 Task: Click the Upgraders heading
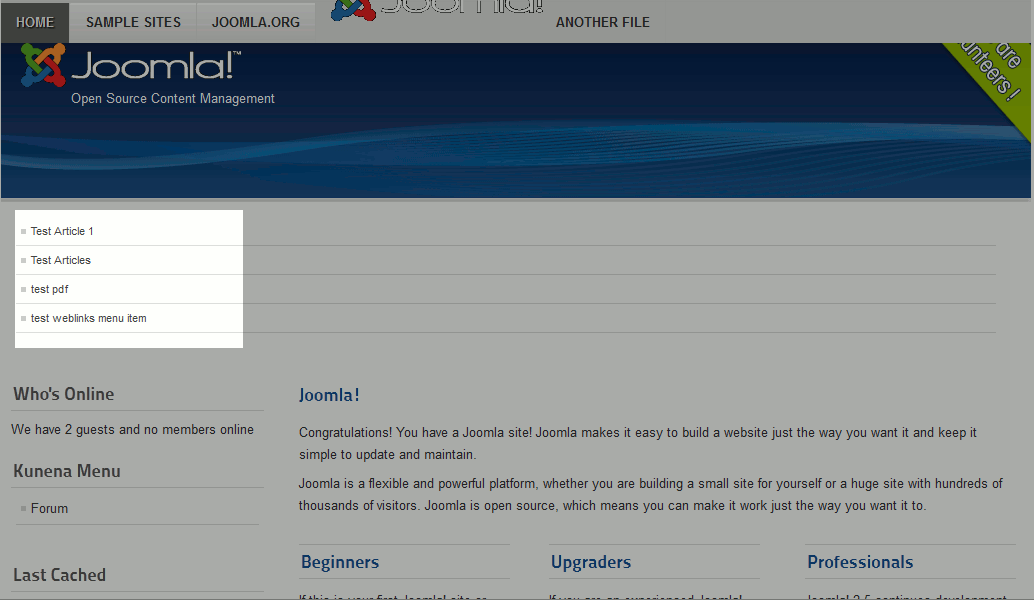(591, 562)
